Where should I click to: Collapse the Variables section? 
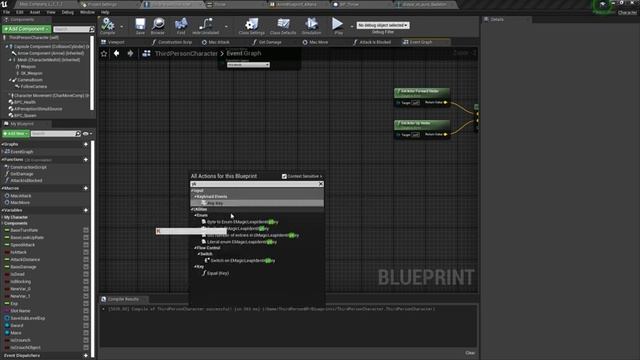click(x=2, y=210)
